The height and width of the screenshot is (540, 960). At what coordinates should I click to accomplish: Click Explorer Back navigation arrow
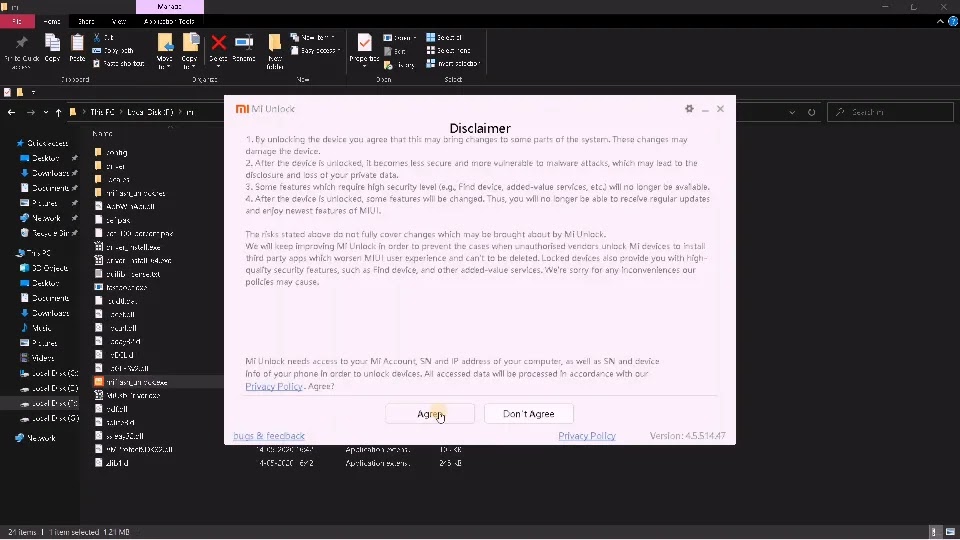pos(12,112)
